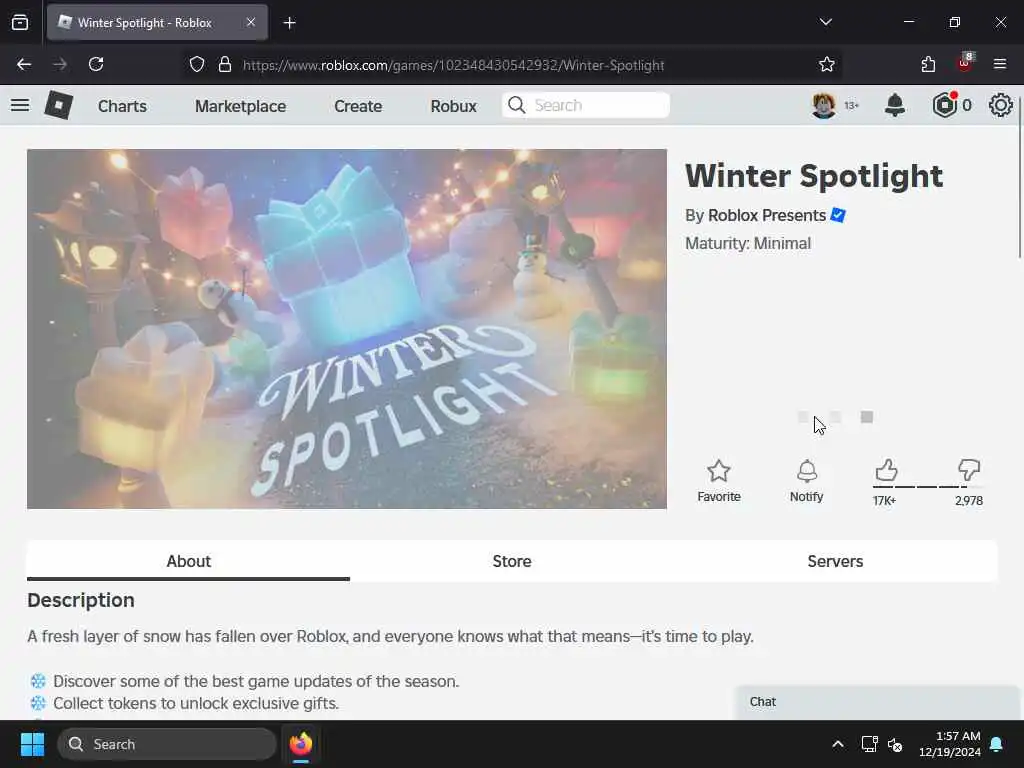Open the Robux balance icon
Image resolution: width=1024 pixels, height=768 pixels.
945,105
